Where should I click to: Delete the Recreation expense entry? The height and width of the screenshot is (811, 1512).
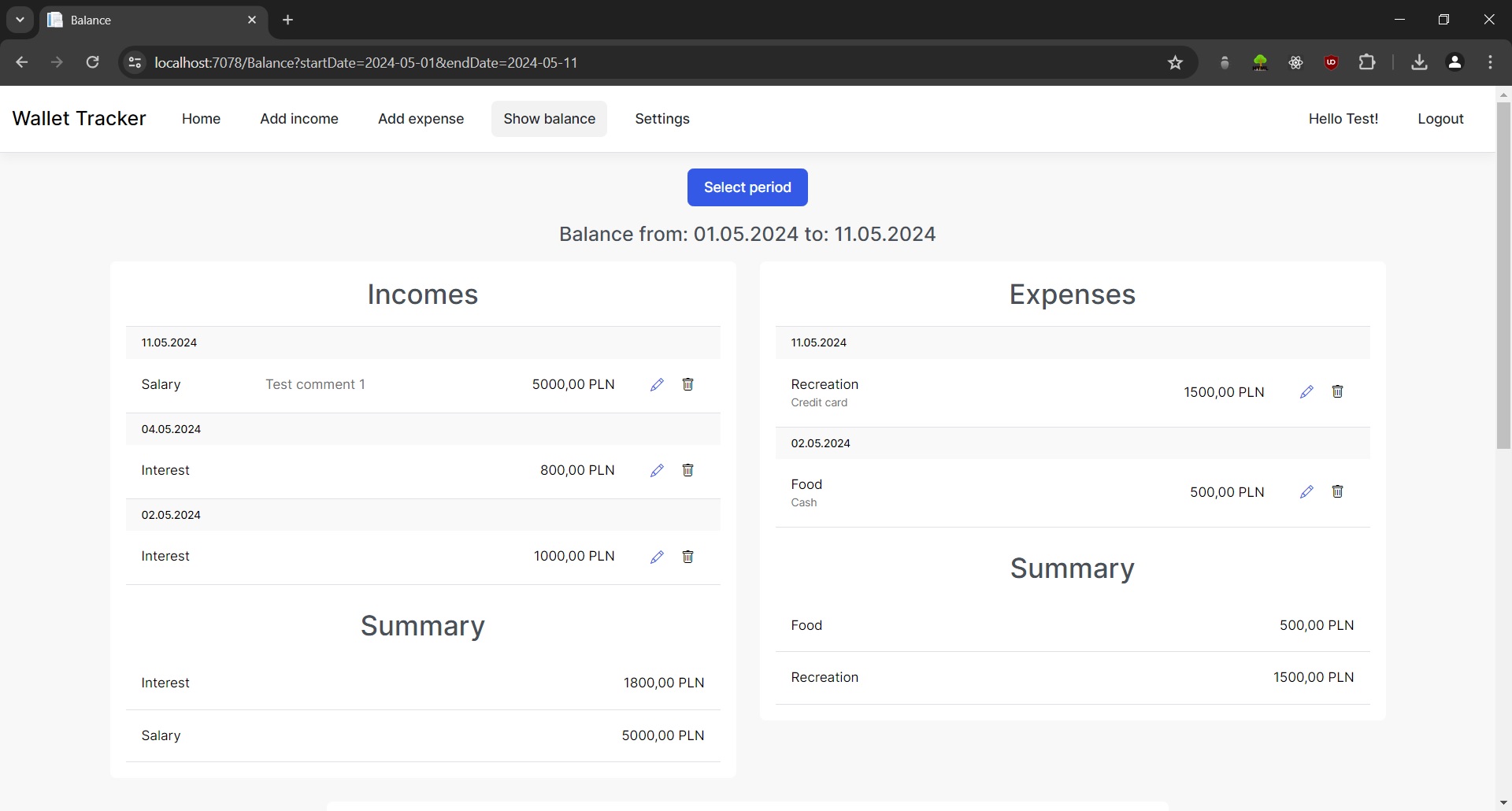point(1337,391)
